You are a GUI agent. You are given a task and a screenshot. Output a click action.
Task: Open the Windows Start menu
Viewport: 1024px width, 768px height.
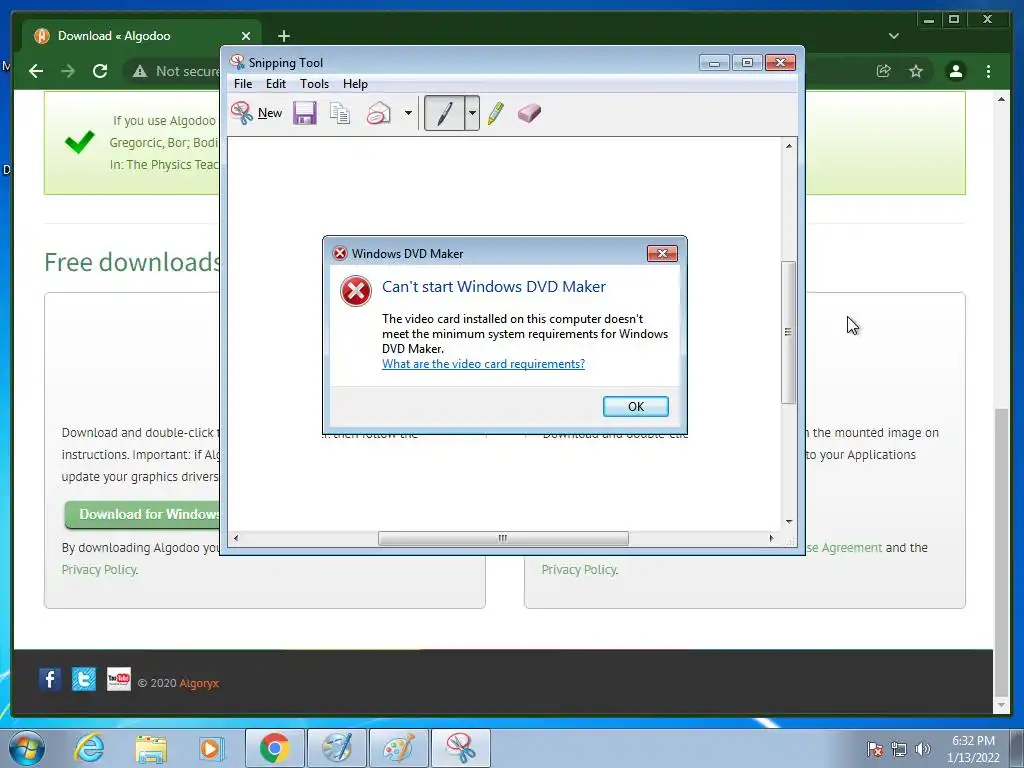(26, 748)
